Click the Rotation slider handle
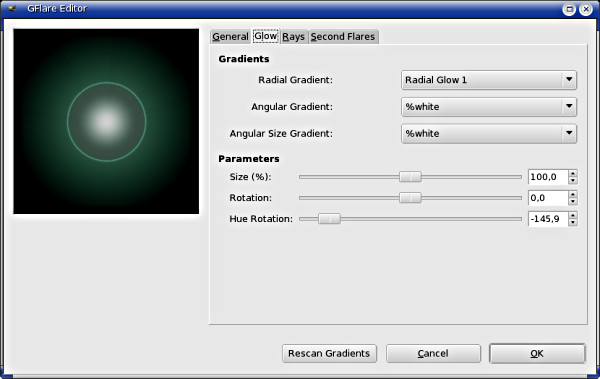The image size is (600, 379). tap(410, 198)
